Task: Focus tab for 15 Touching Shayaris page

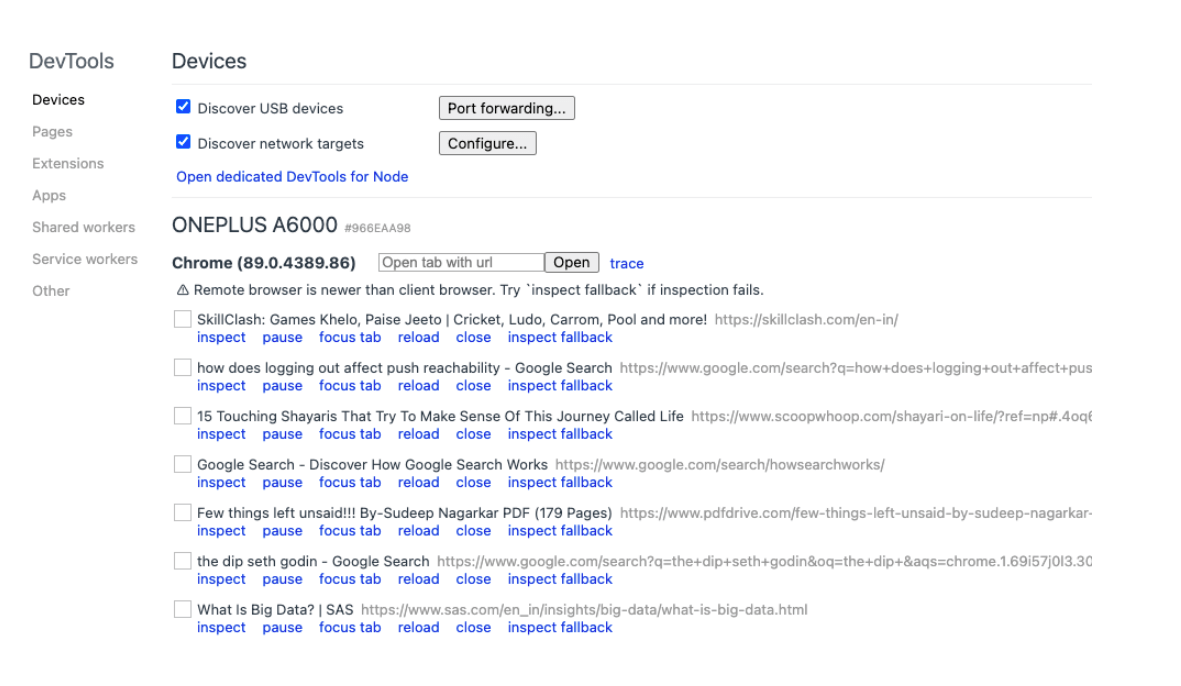Action: [x=350, y=434]
